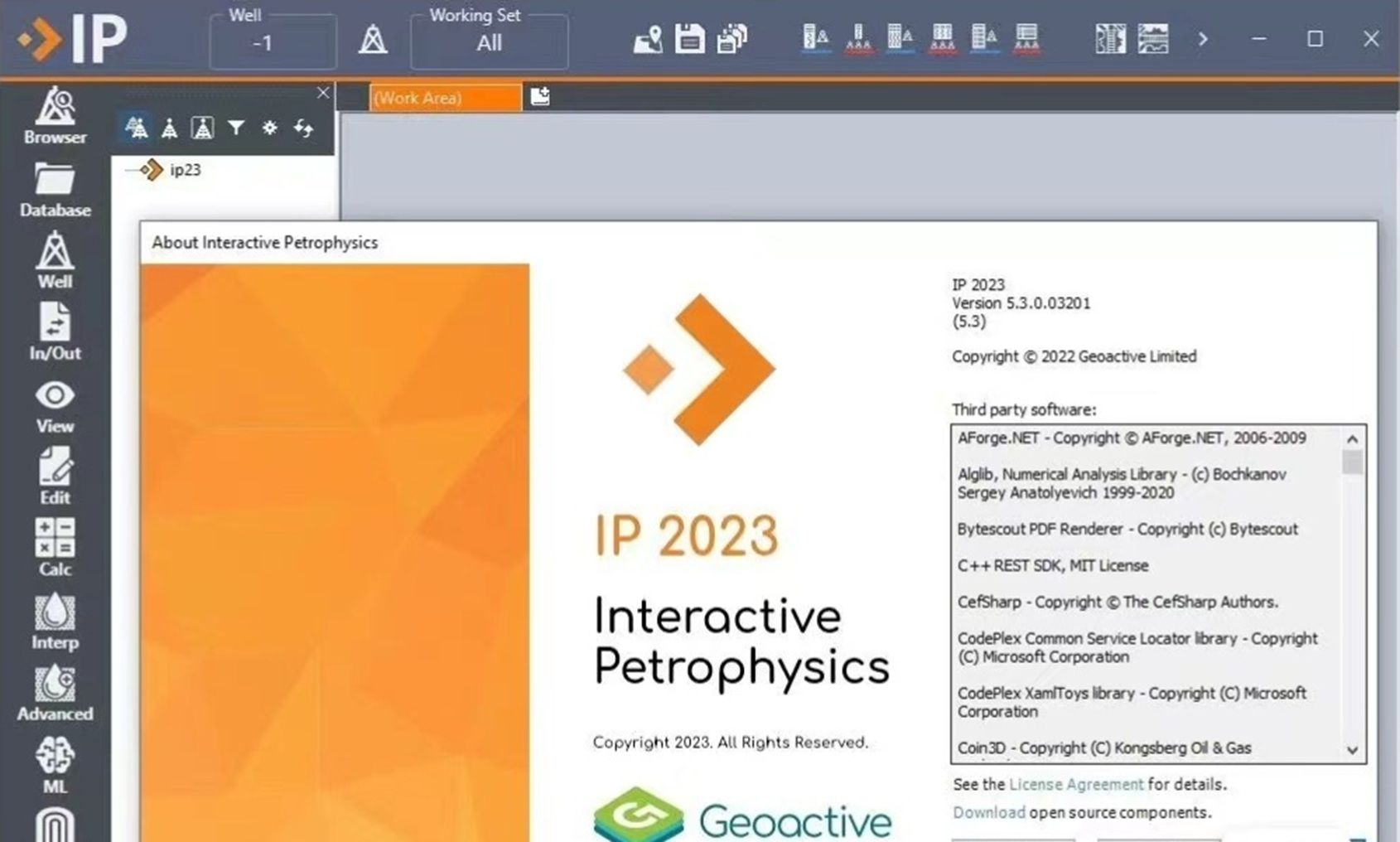
Task: Click the filter funnel icon in browser
Action: pos(236,128)
